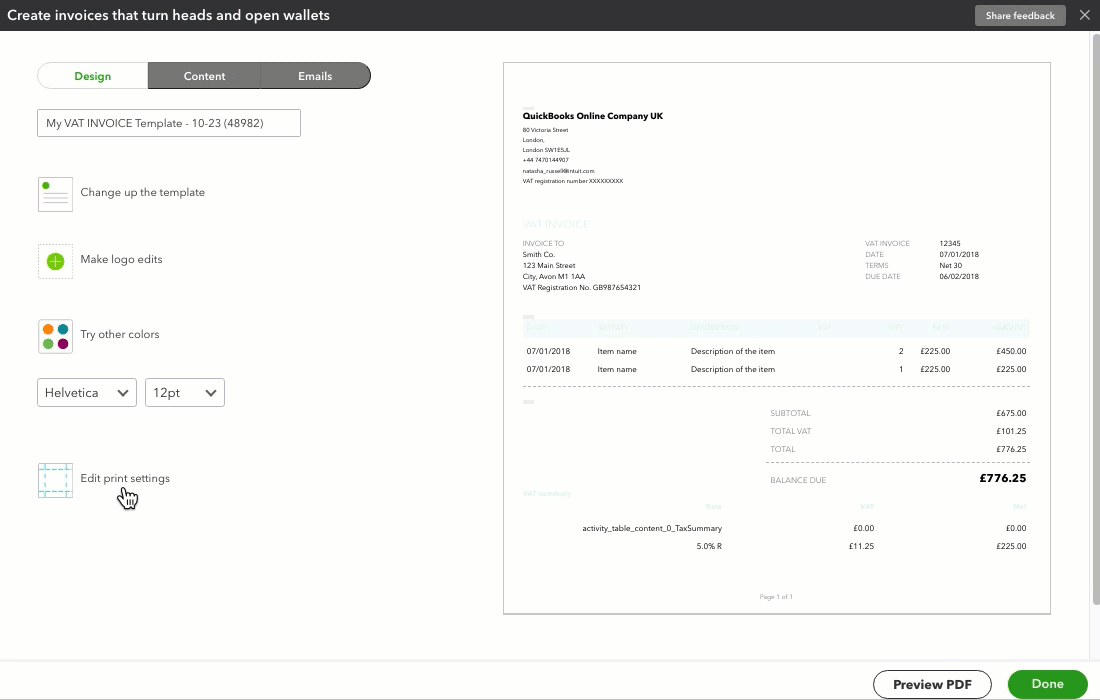Click the BALANCE DUE £776.25 amount in preview

(1002, 478)
